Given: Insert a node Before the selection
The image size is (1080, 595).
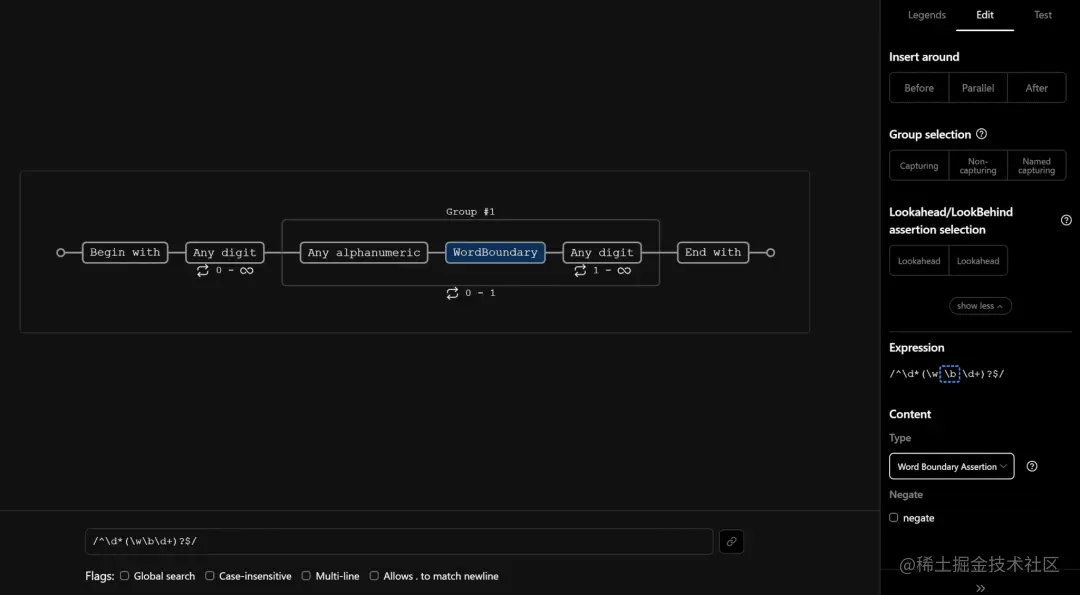Looking at the screenshot, I should 919,88.
